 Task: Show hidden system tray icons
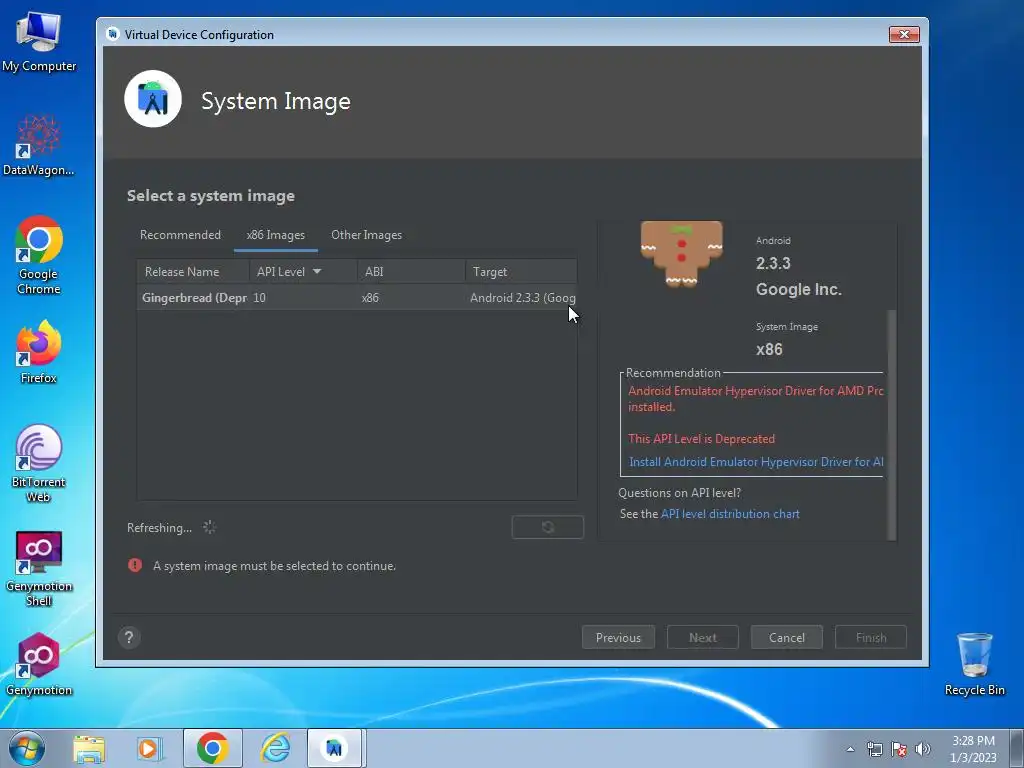(850, 749)
